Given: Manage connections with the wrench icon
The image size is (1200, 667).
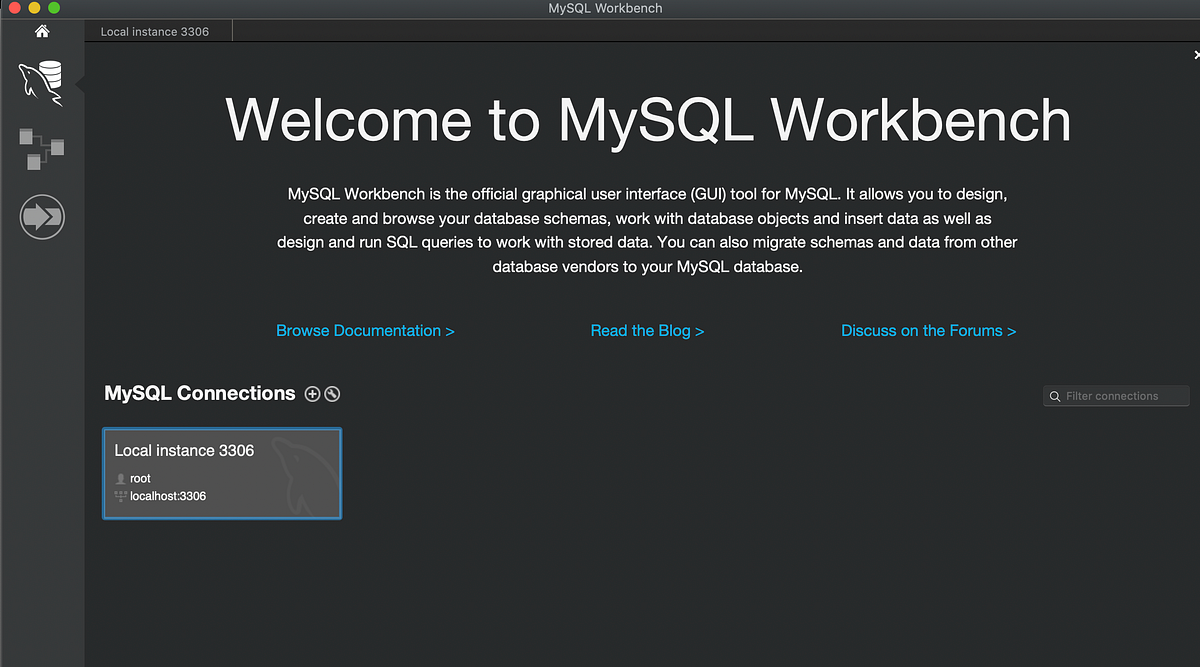Looking at the screenshot, I should pyautogui.click(x=333, y=394).
